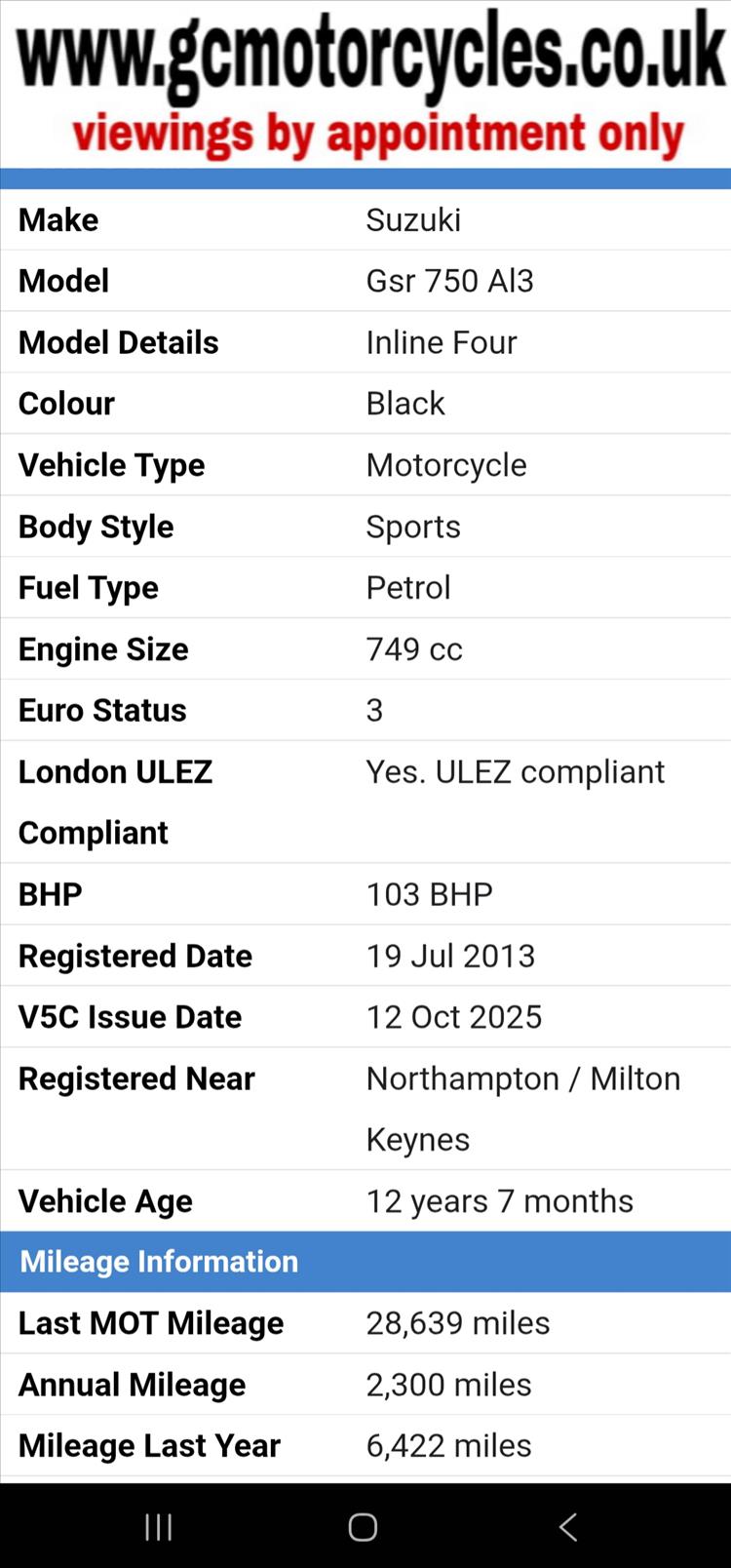
Task: Select the Mileage Information section header
Action: pos(159,1262)
